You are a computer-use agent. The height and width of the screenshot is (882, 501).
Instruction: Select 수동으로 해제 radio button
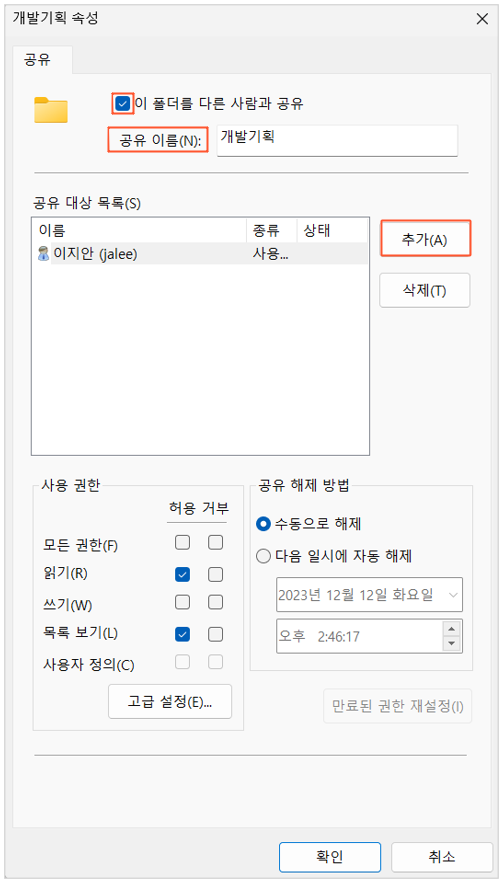tap(263, 524)
